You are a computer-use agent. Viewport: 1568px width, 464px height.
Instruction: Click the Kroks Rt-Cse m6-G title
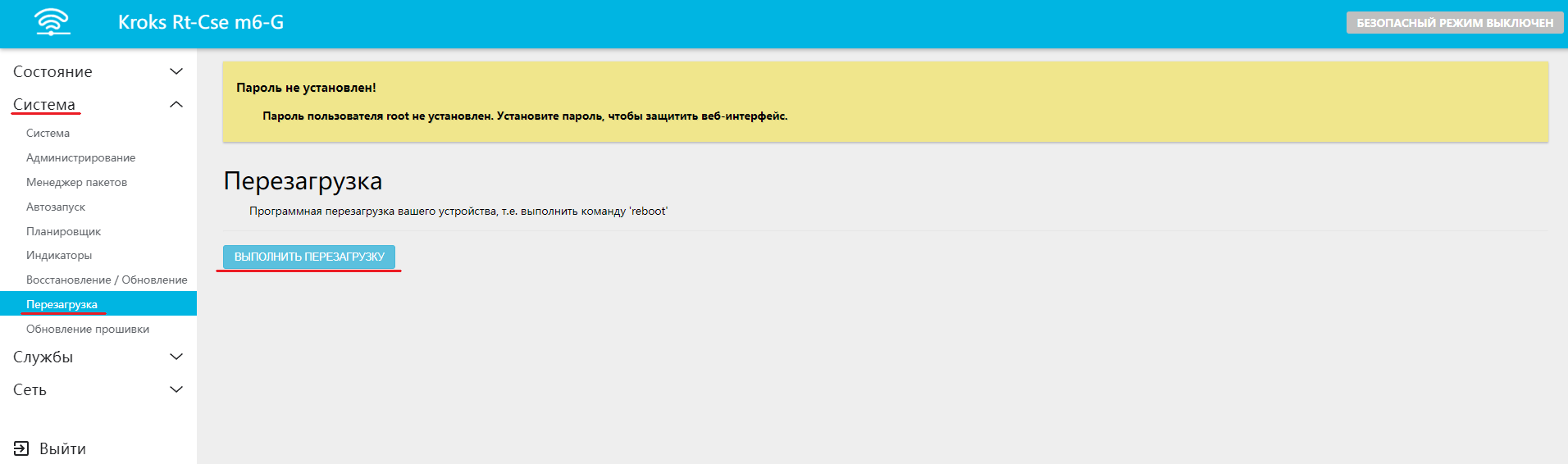point(201,22)
